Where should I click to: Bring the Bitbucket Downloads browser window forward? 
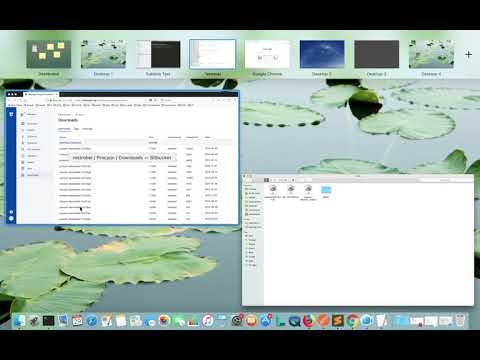[122, 157]
